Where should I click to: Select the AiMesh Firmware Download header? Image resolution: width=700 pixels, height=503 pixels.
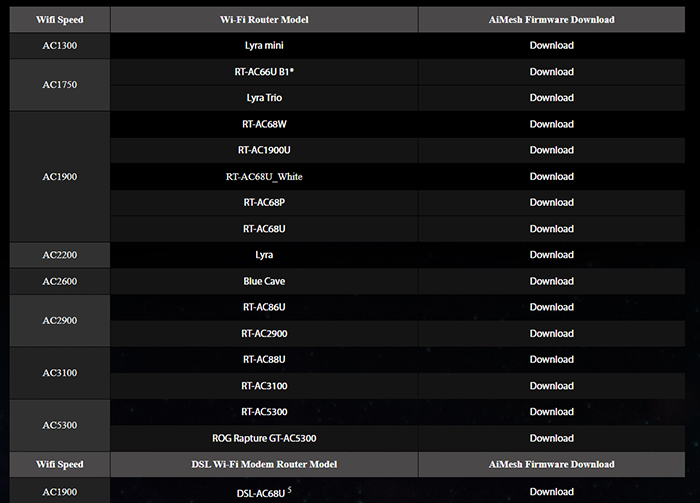point(552,19)
